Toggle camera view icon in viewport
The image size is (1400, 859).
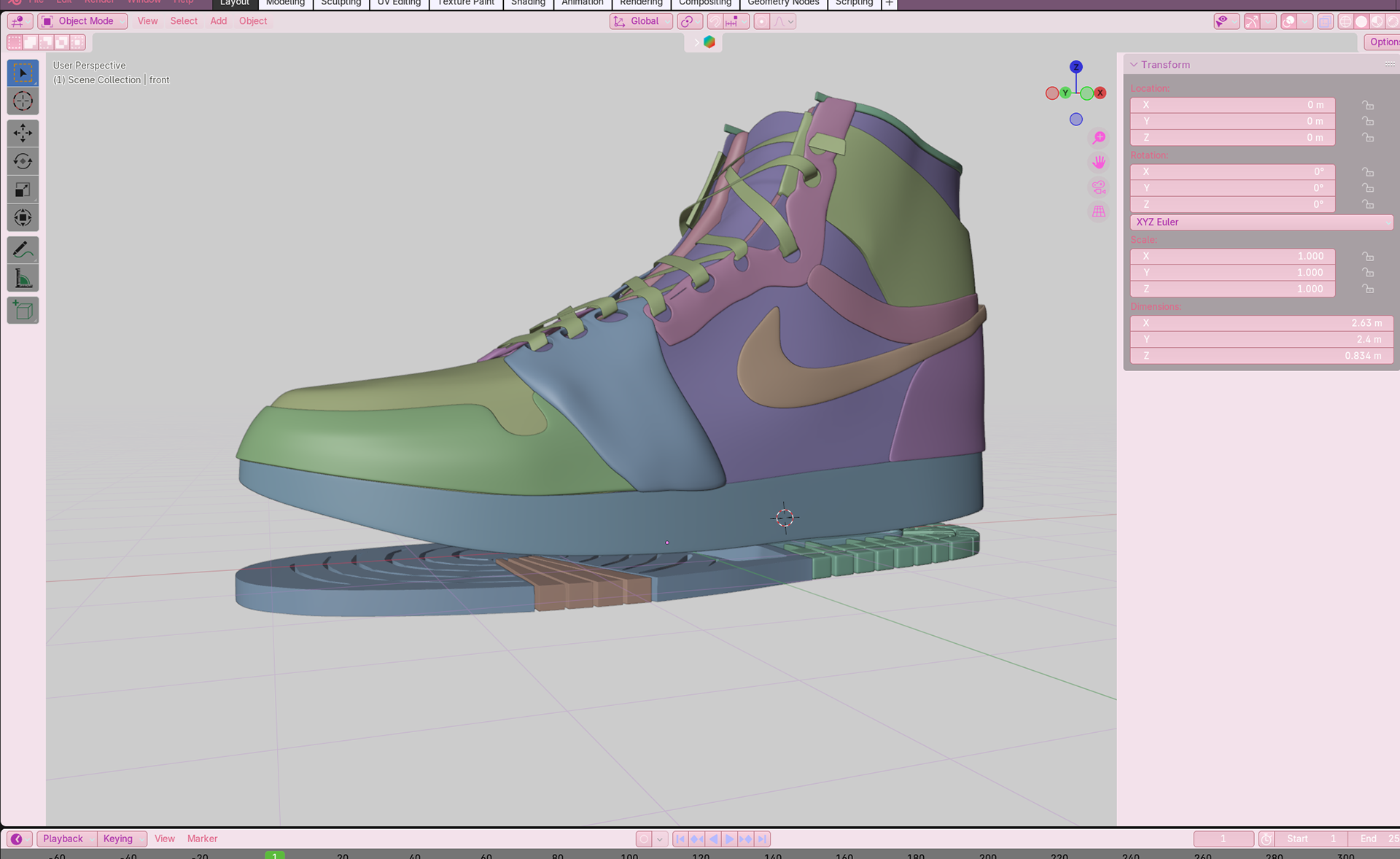1099,187
